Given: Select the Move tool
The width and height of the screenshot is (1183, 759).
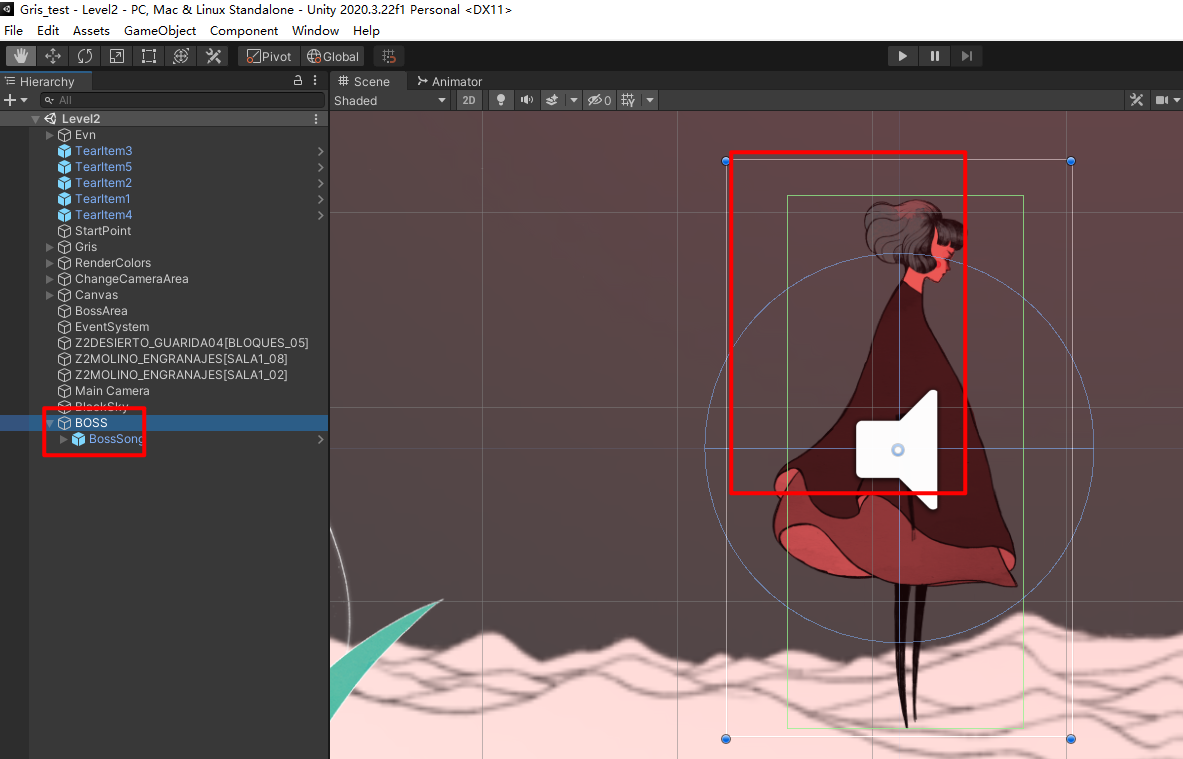Looking at the screenshot, I should click(53, 56).
